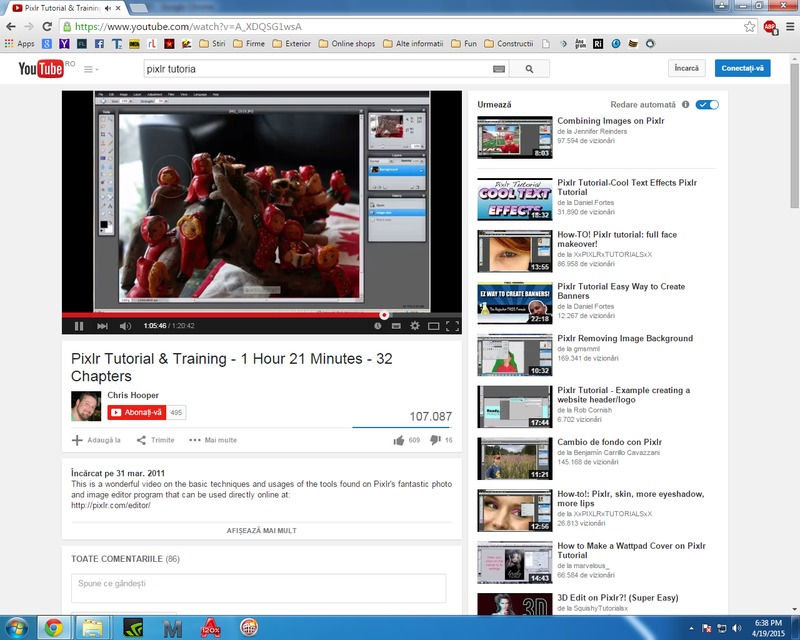The height and width of the screenshot is (640, 800).
Task: Mute the video player volume
Action: coord(125,326)
